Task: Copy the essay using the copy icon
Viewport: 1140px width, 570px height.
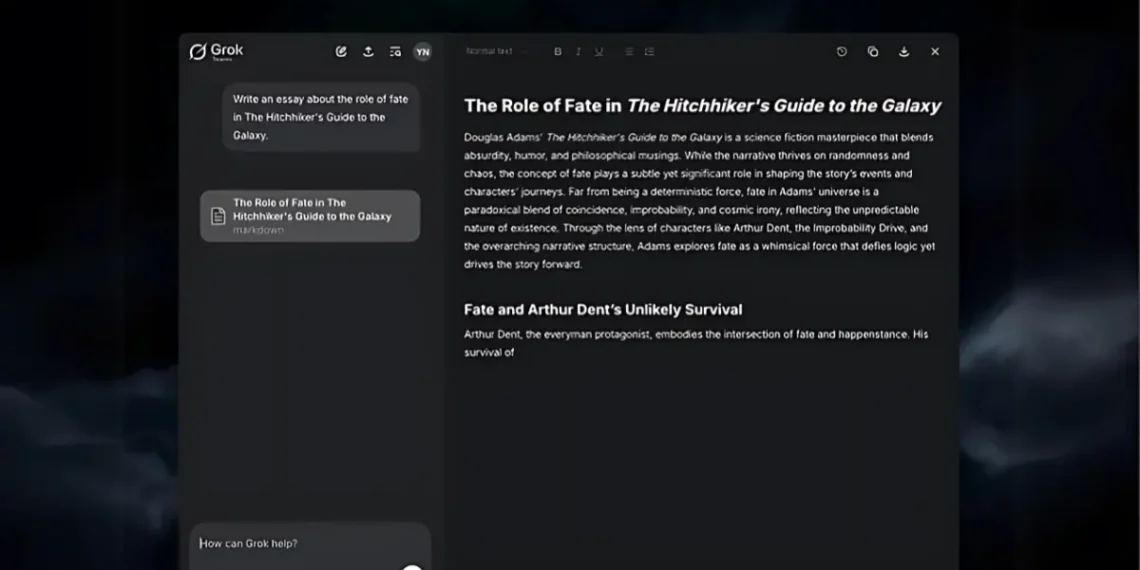Action: click(x=873, y=52)
